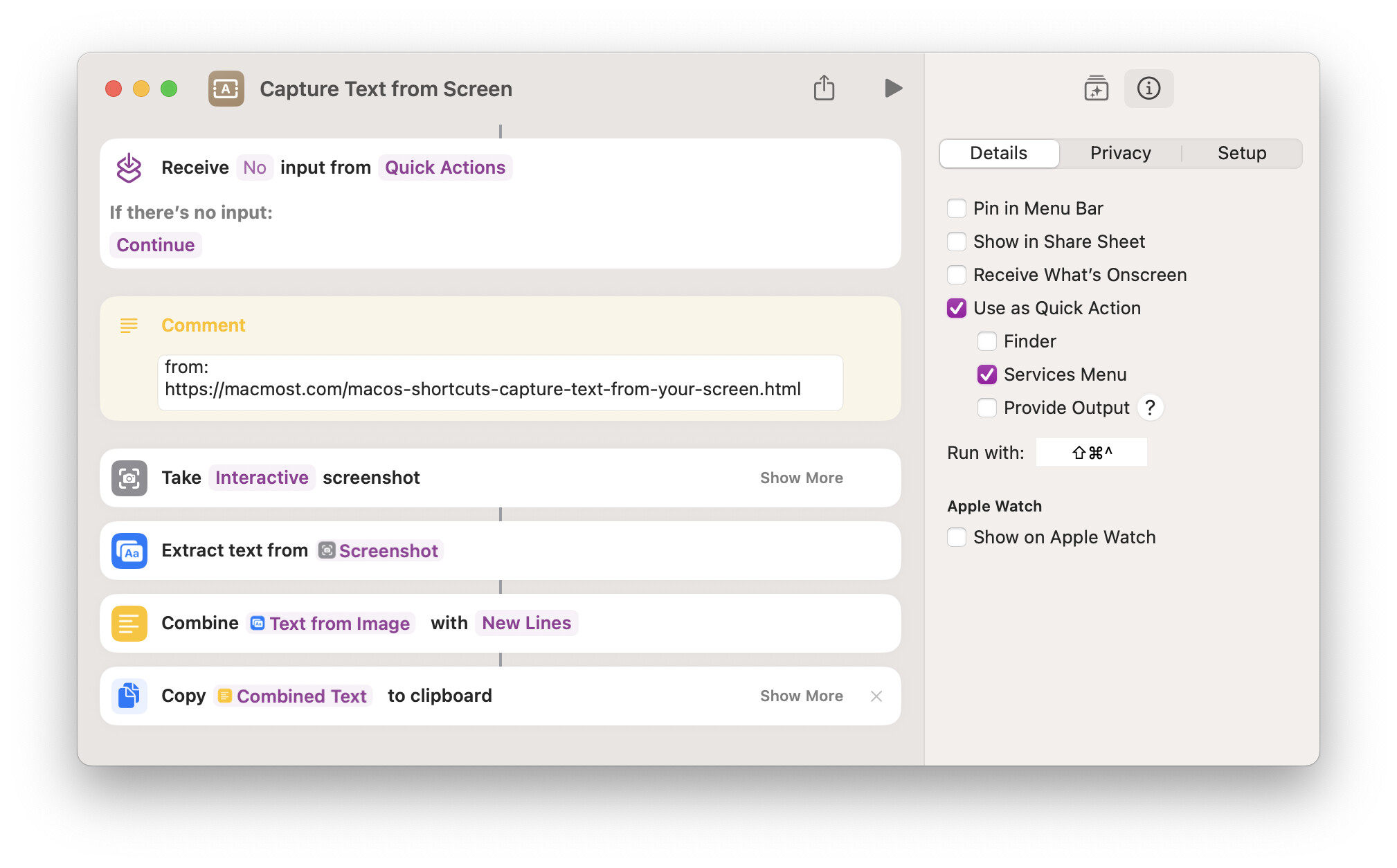Enable Pin in Menu Bar checkbox
The width and height of the screenshot is (1397, 868).
point(957,208)
